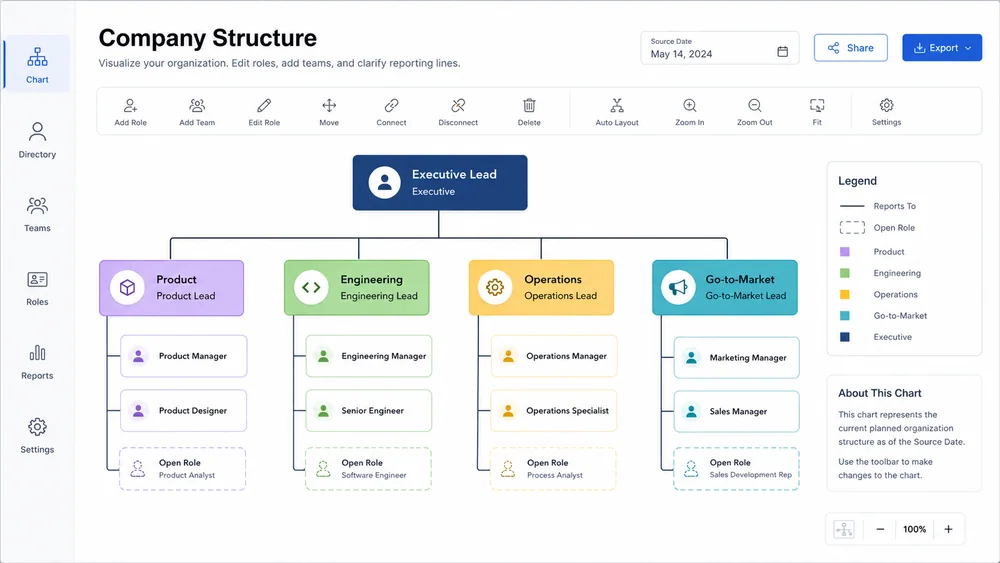Image resolution: width=1000 pixels, height=563 pixels.
Task: Click the Open Role dashed legend symbol
Action: [852, 228]
